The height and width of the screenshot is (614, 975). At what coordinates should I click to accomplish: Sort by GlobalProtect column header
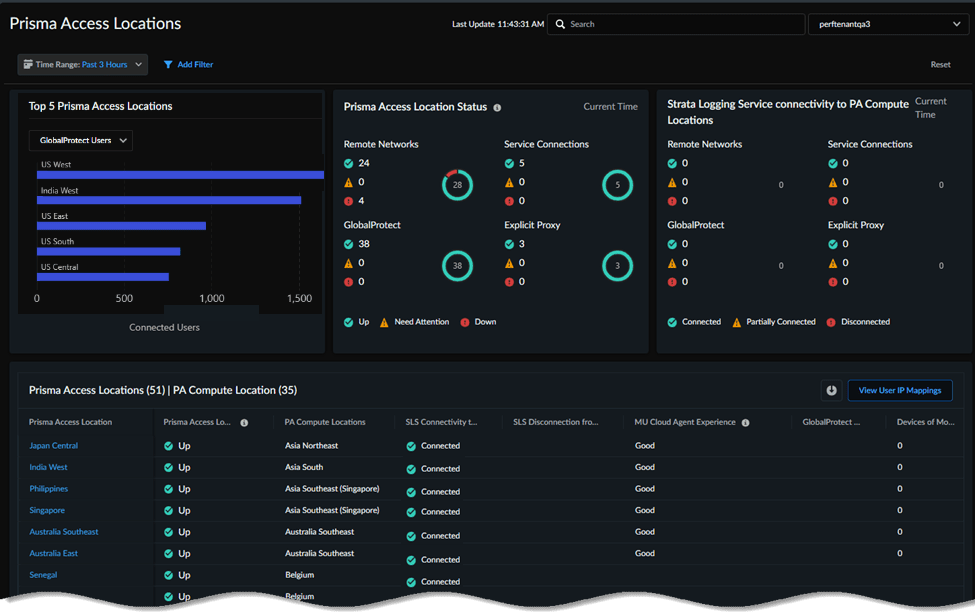coord(831,422)
